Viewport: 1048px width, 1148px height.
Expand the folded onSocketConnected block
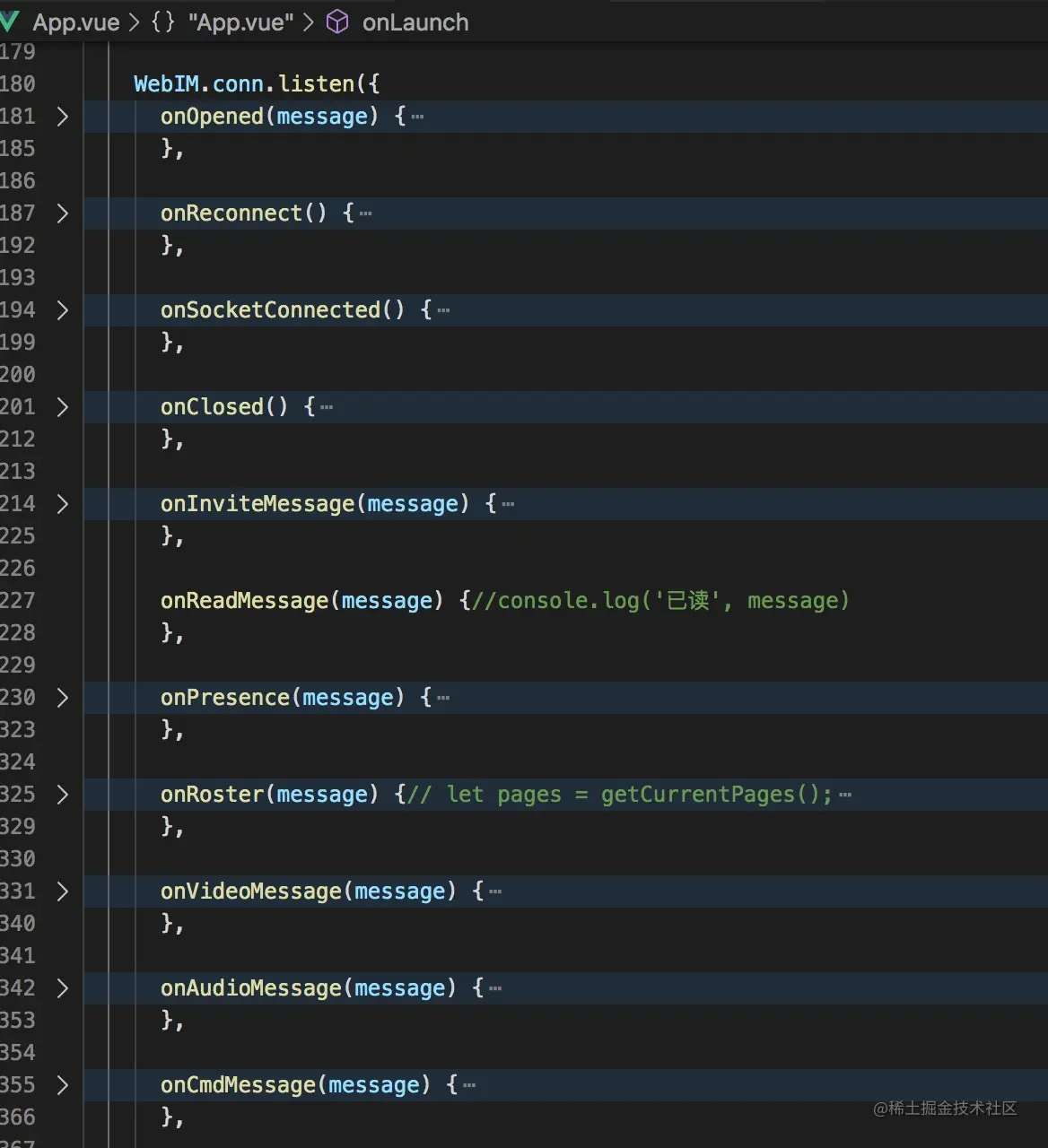(x=62, y=310)
